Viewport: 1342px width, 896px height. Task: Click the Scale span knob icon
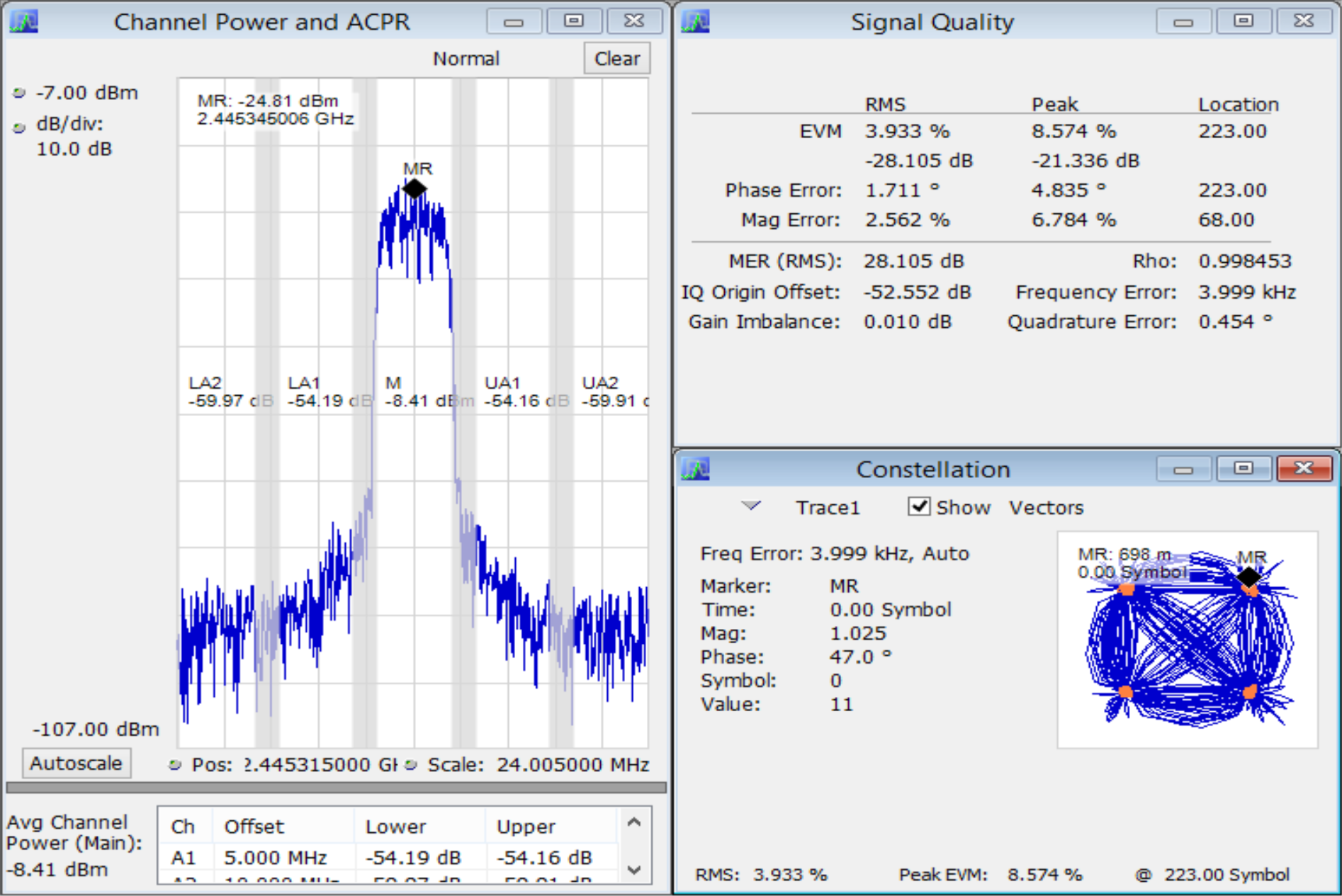point(411,765)
